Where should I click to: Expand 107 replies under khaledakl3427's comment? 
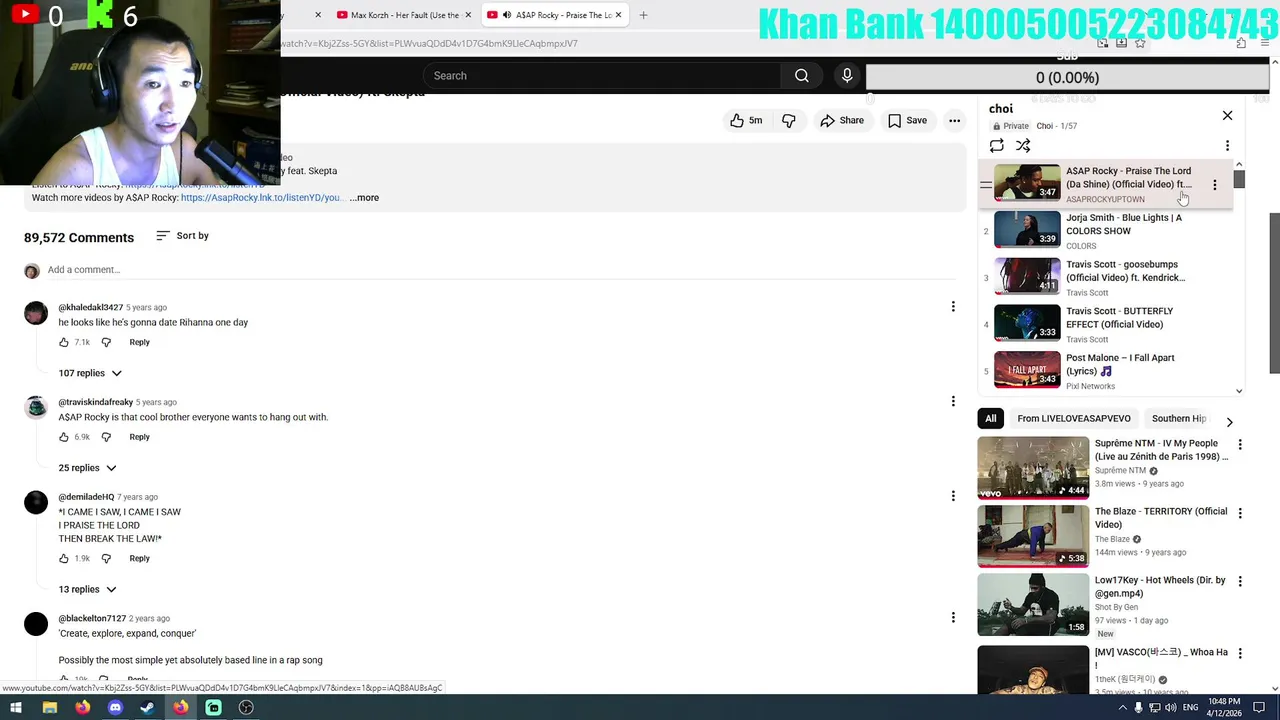[90, 373]
